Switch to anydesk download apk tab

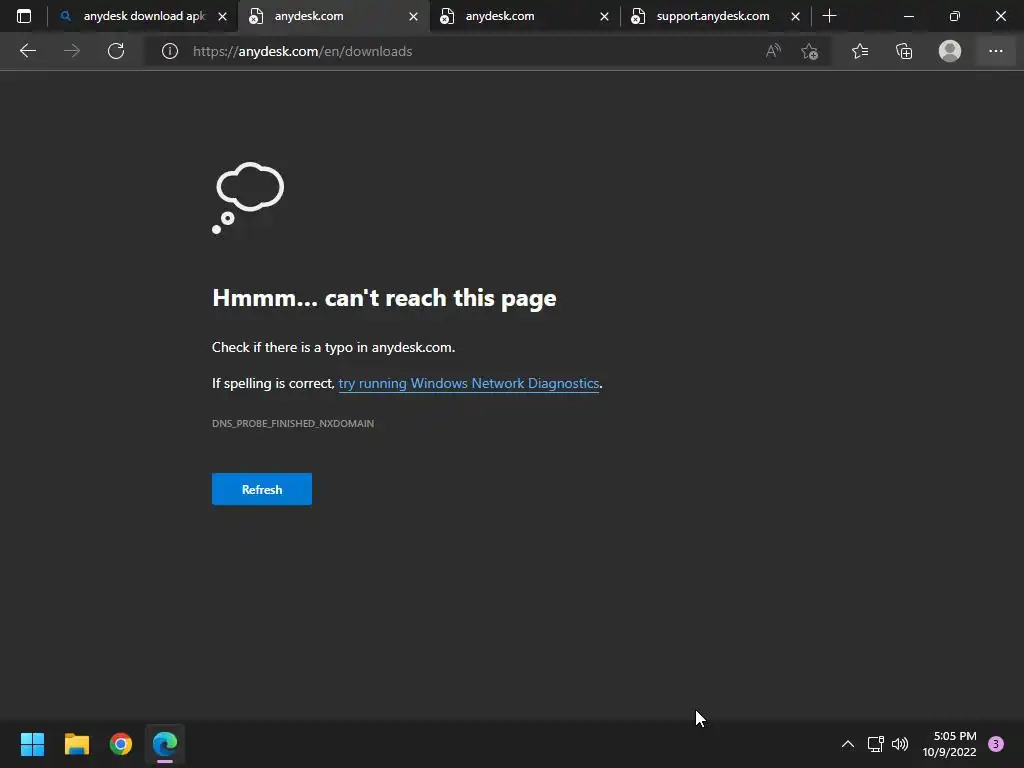[x=144, y=16]
